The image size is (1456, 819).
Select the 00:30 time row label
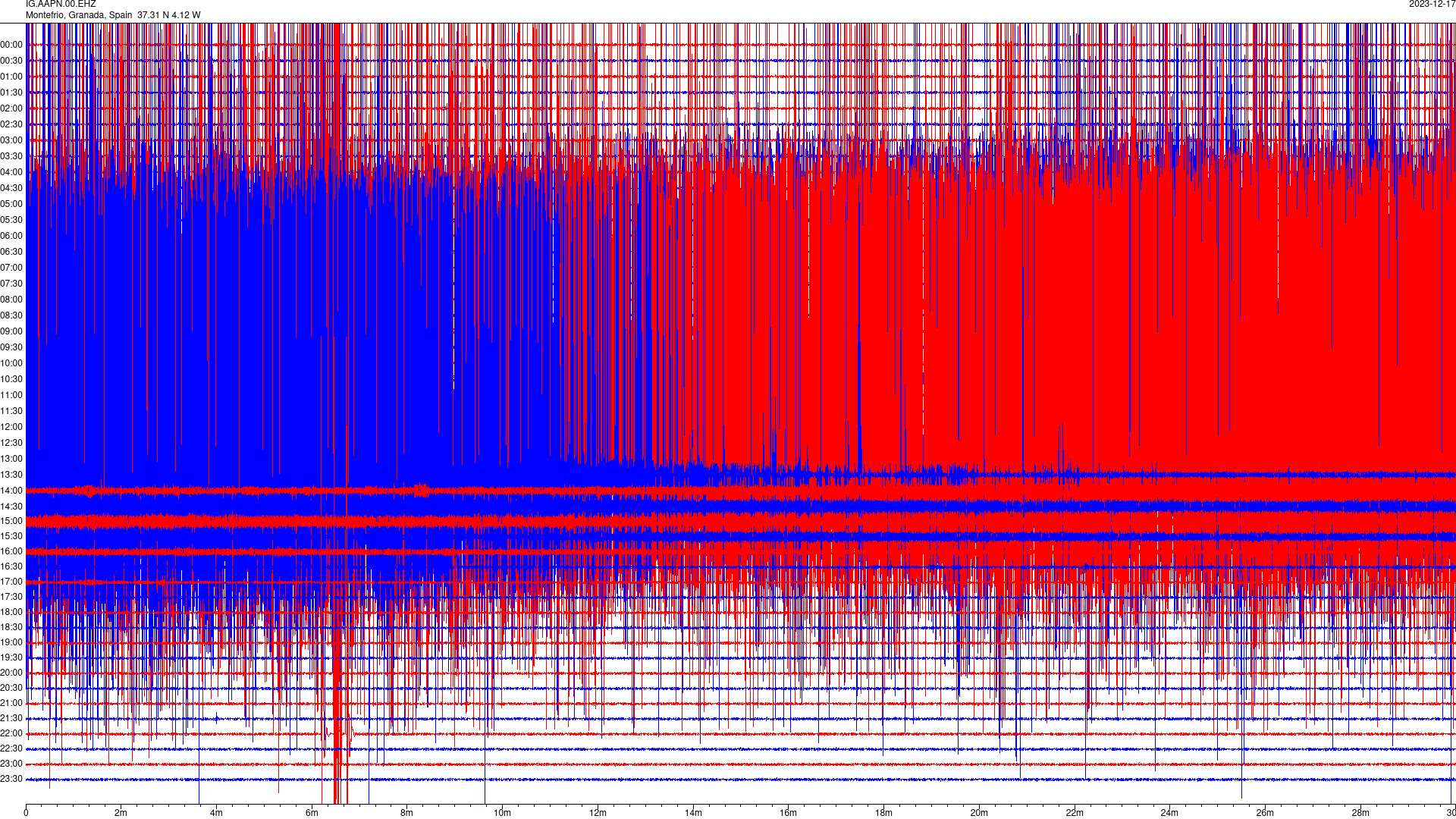(11, 61)
